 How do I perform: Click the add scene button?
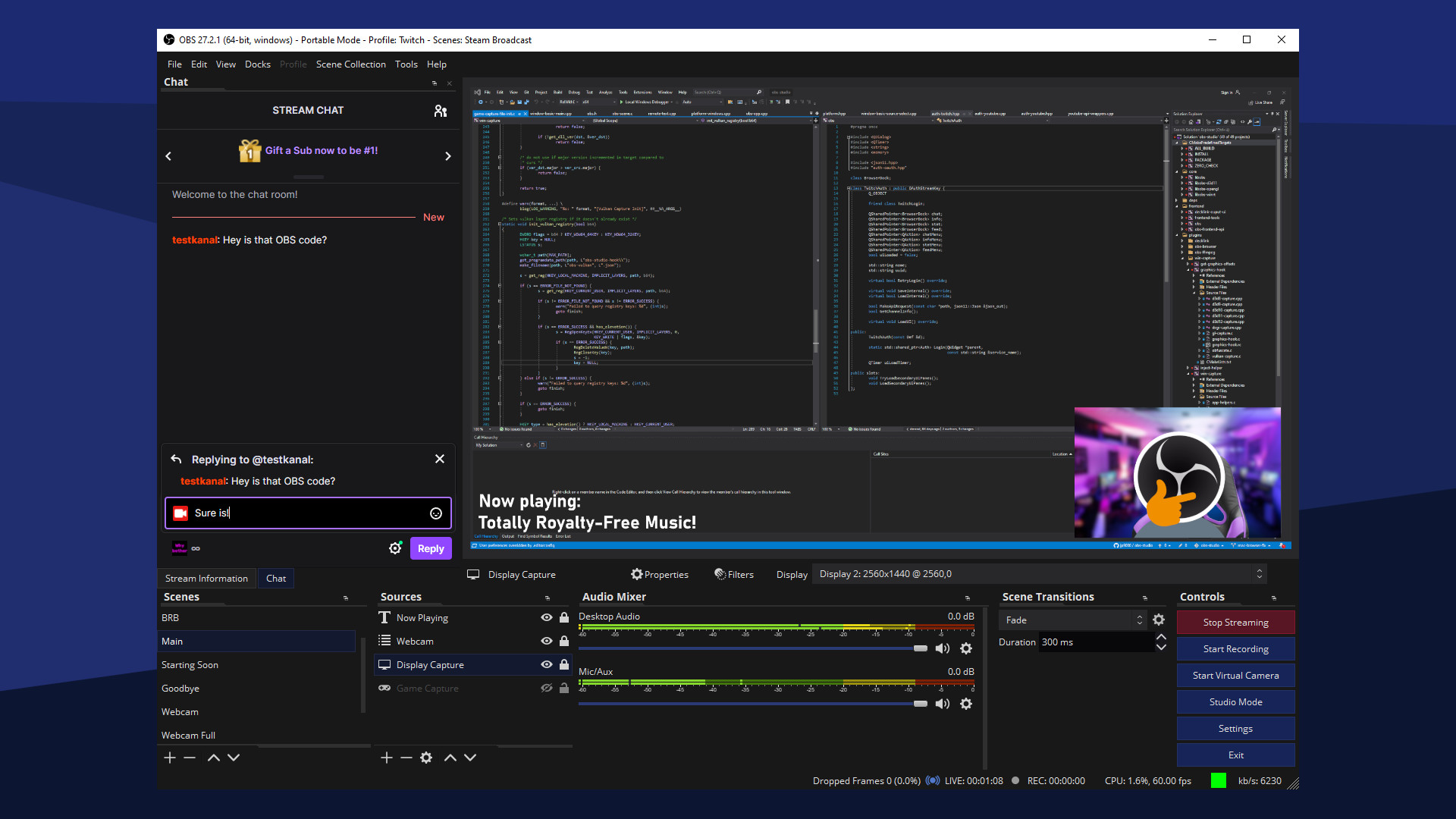click(x=170, y=757)
